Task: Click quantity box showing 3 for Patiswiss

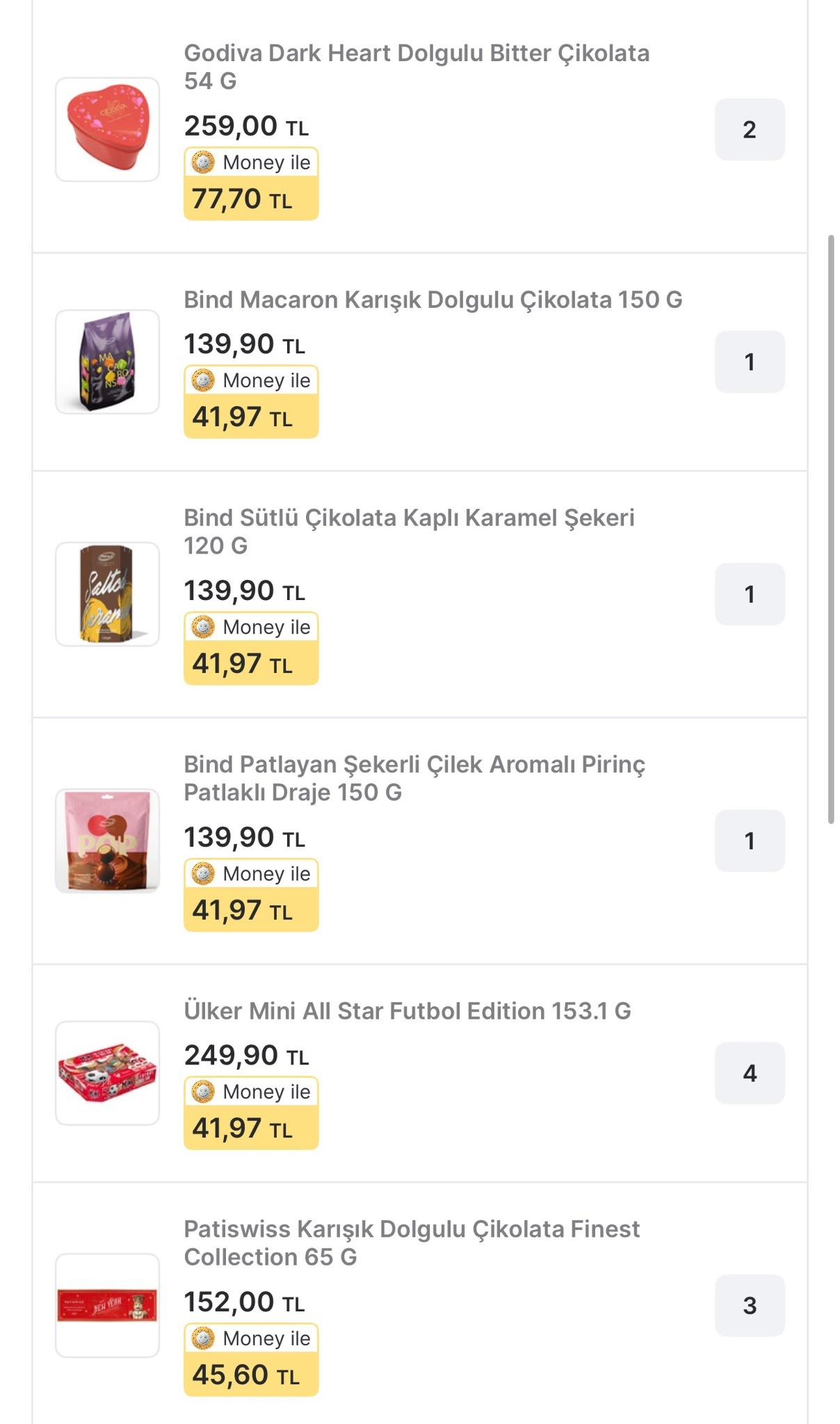Action: click(750, 1305)
